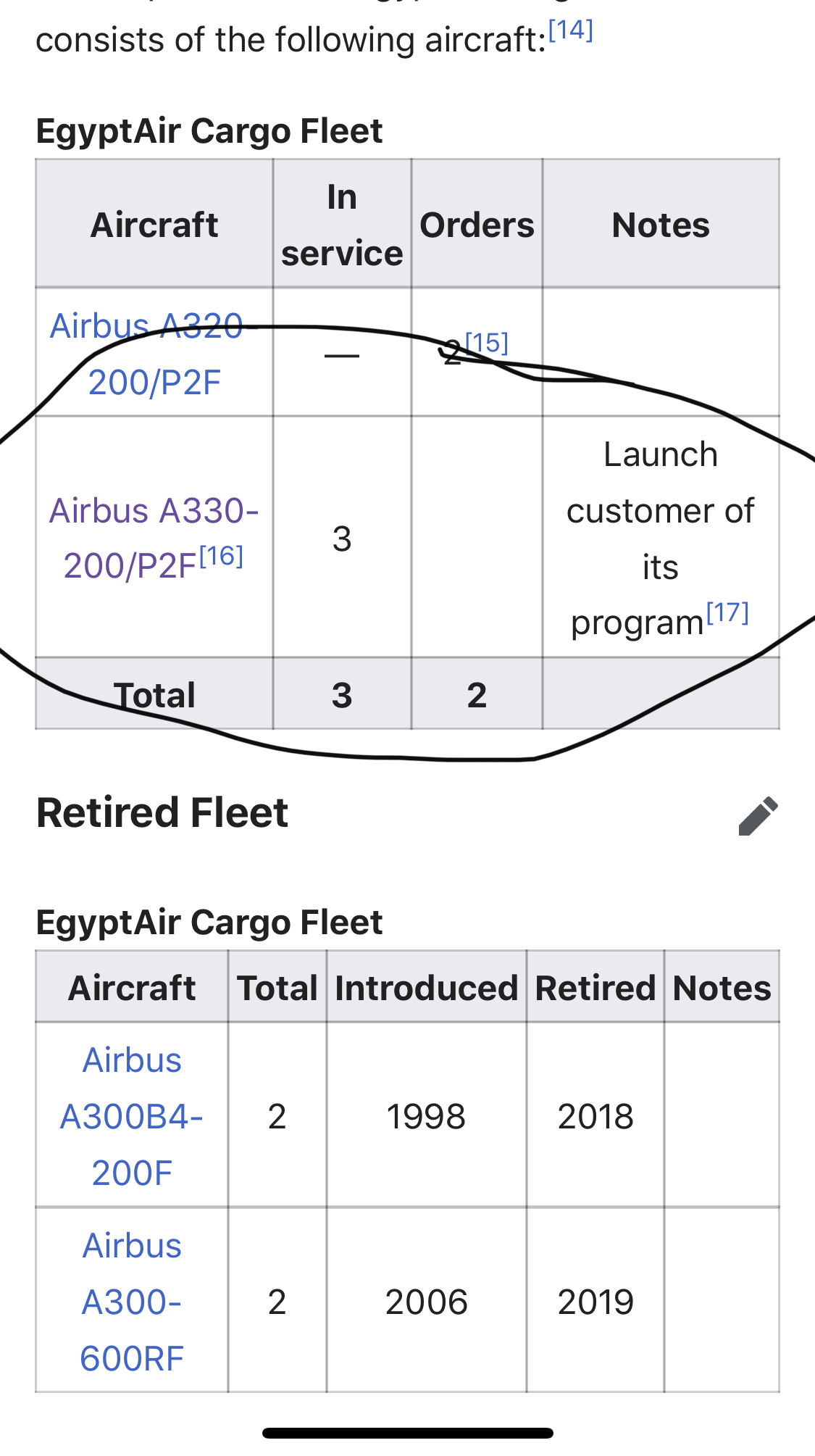815x1456 pixels.
Task: Open citation reference [17] after program
Action: tap(727, 613)
